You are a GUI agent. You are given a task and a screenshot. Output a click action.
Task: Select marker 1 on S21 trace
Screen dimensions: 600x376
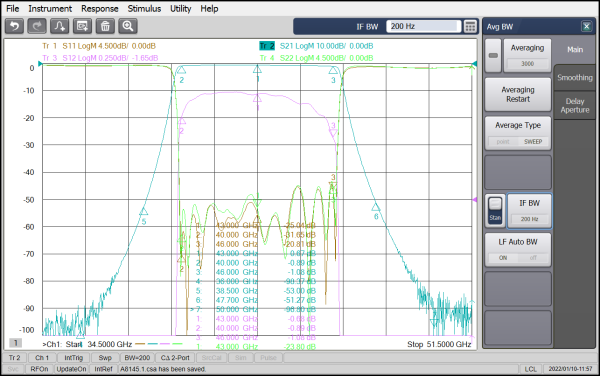(257, 69)
